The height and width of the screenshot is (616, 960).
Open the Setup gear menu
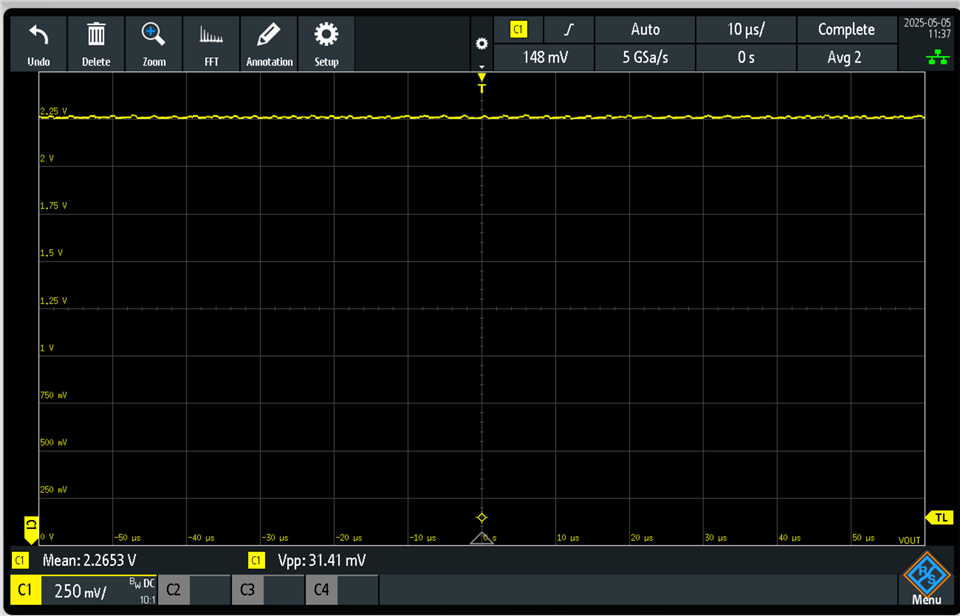click(x=326, y=43)
